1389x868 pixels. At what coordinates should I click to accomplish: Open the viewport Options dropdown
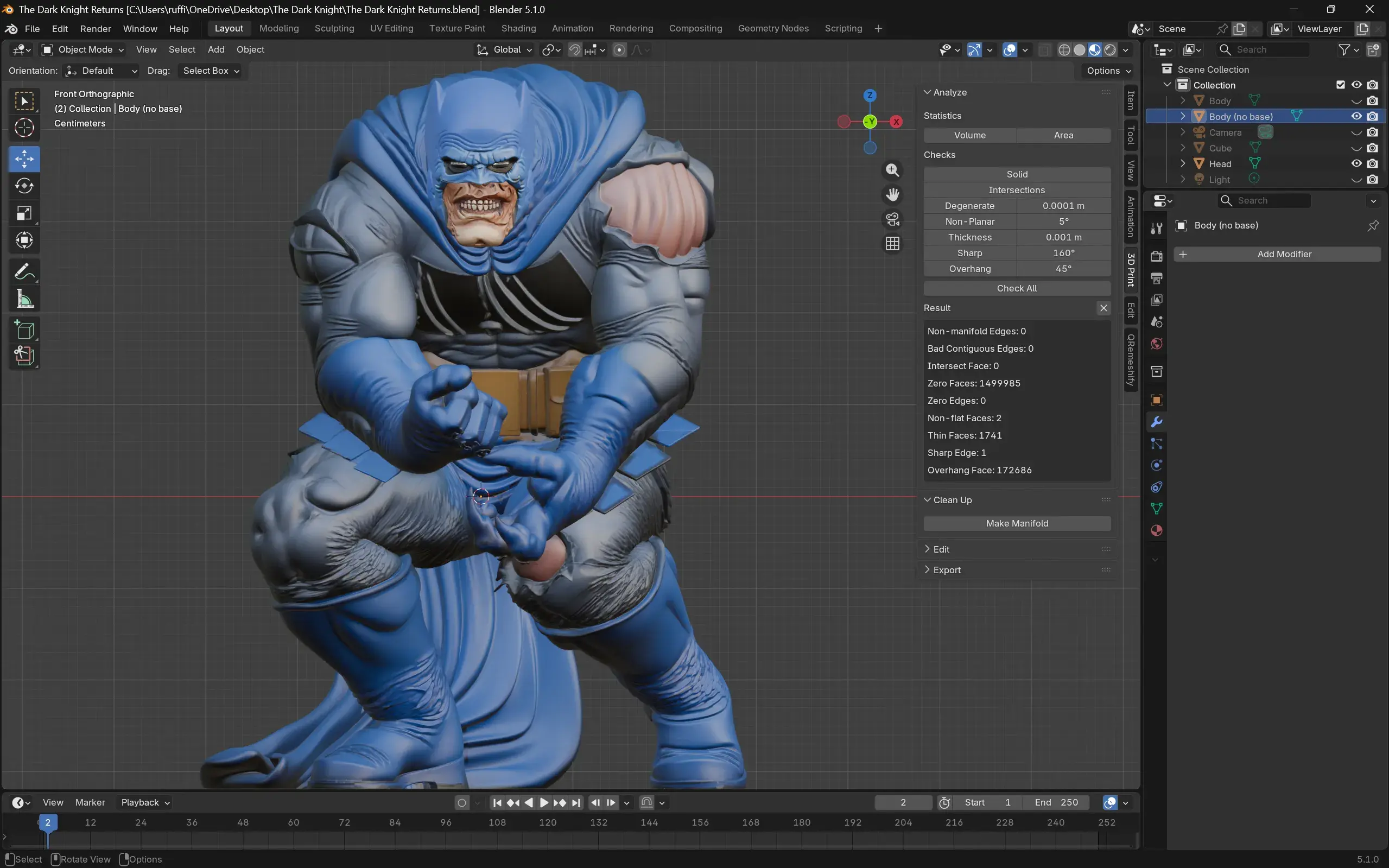pos(1108,71)
